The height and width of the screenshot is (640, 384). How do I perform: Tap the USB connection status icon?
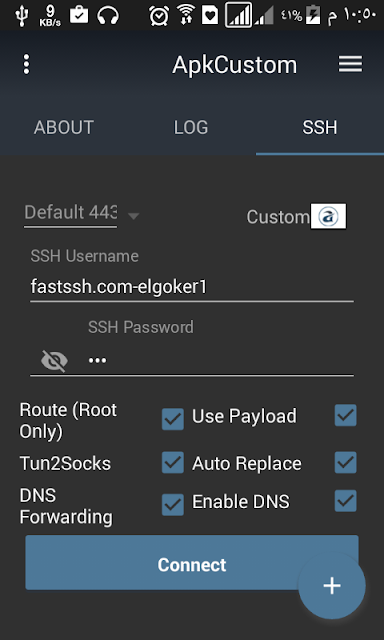[x=20, y=16]
